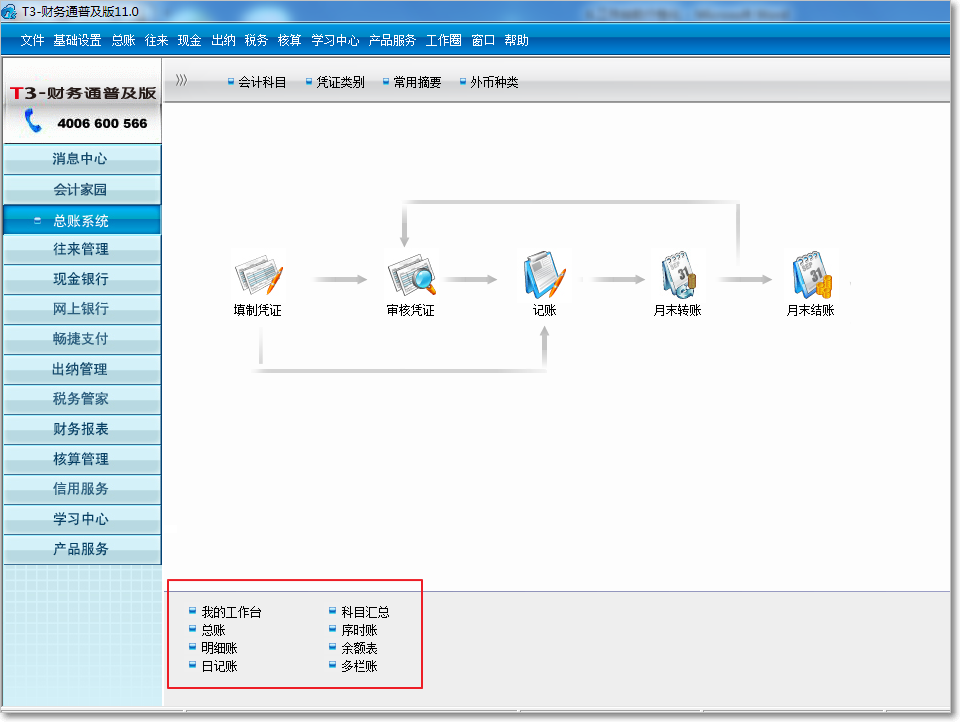960x722 pixels.
Task: Click the T3 application icon in title bar
Action: coord(11,12)
